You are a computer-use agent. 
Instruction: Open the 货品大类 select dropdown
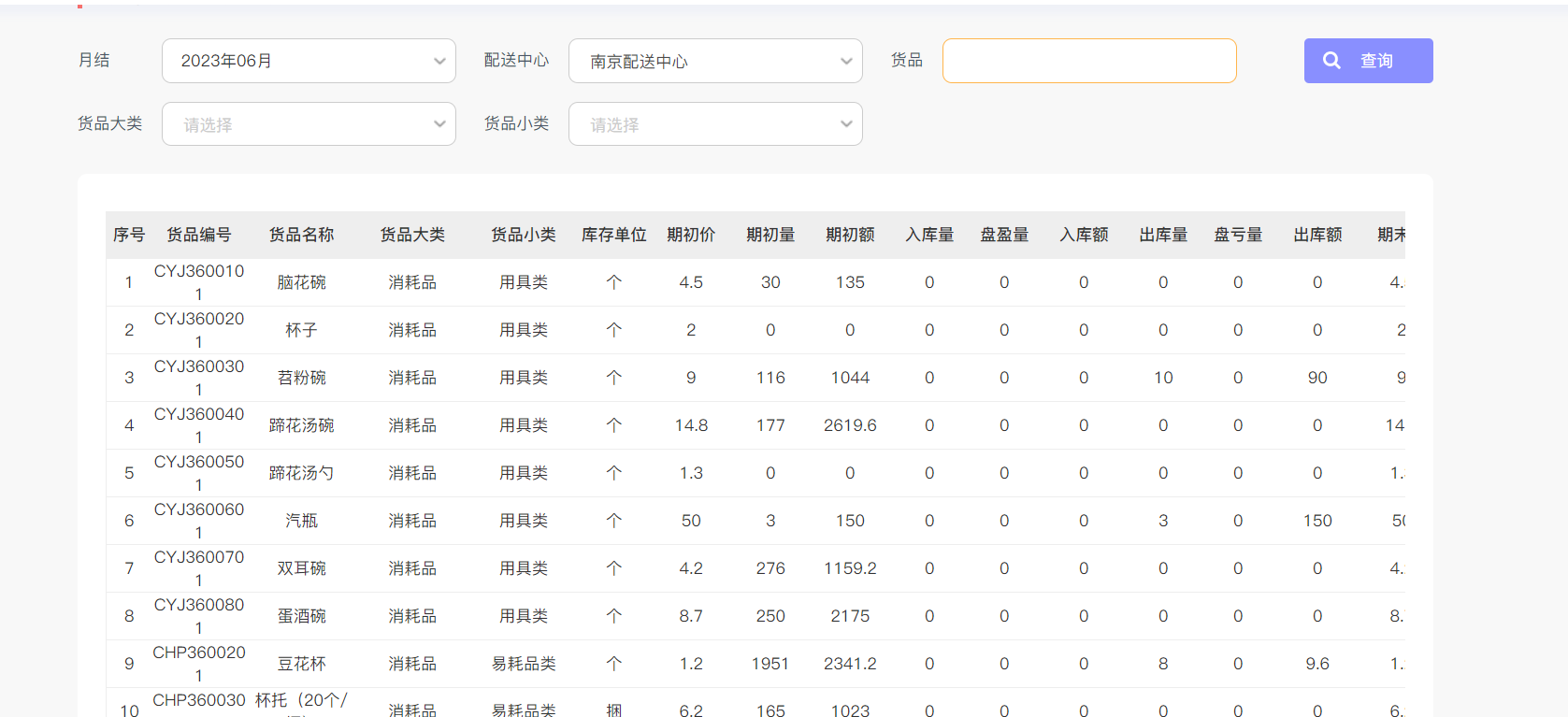coord(309,124)
